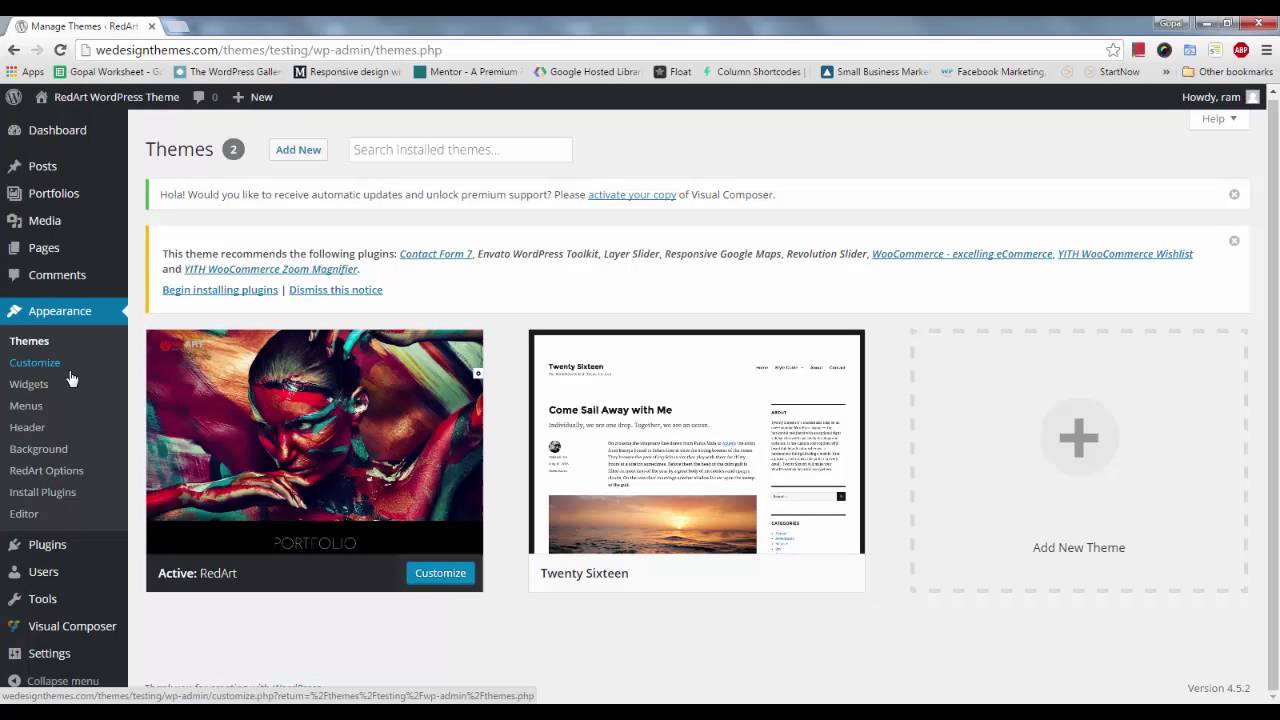
Task: Open Media in the sidebar
Action: click(44, 220)
